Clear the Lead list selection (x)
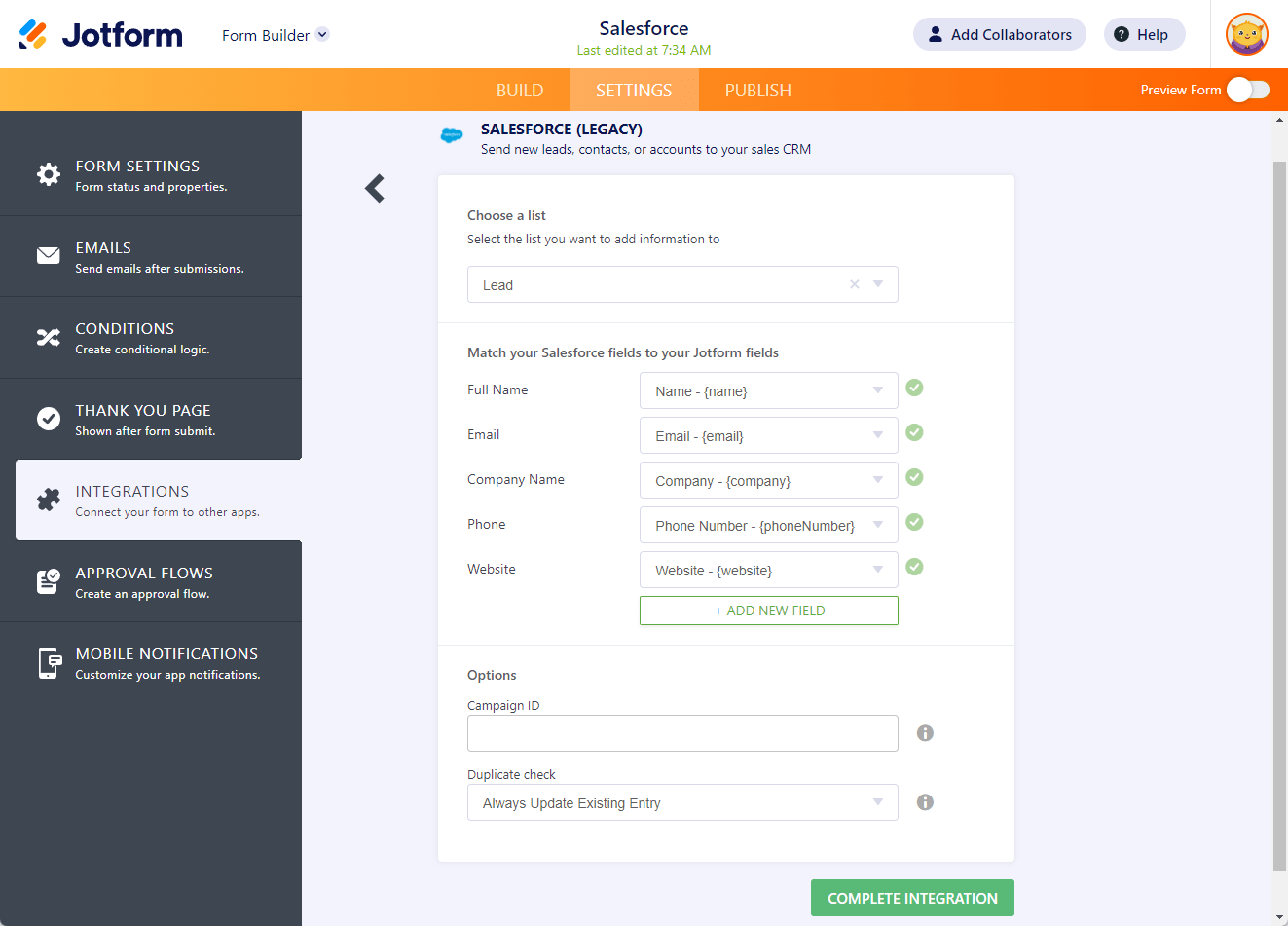Screen dimensions: 1288x926 855,284
